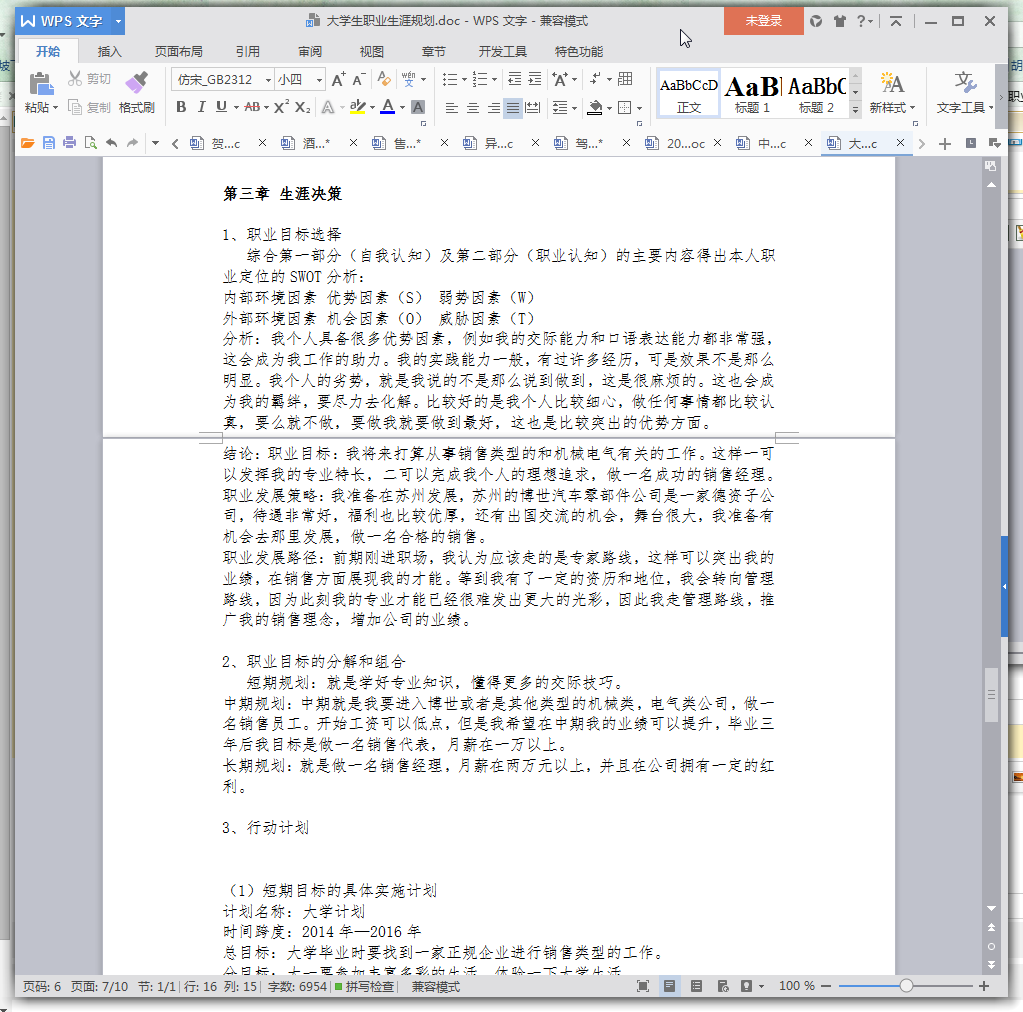The height and width of the screenshot is (1012, 1023).
Task: Click the skin shirt icon in title bar
Action: [840, 22]
